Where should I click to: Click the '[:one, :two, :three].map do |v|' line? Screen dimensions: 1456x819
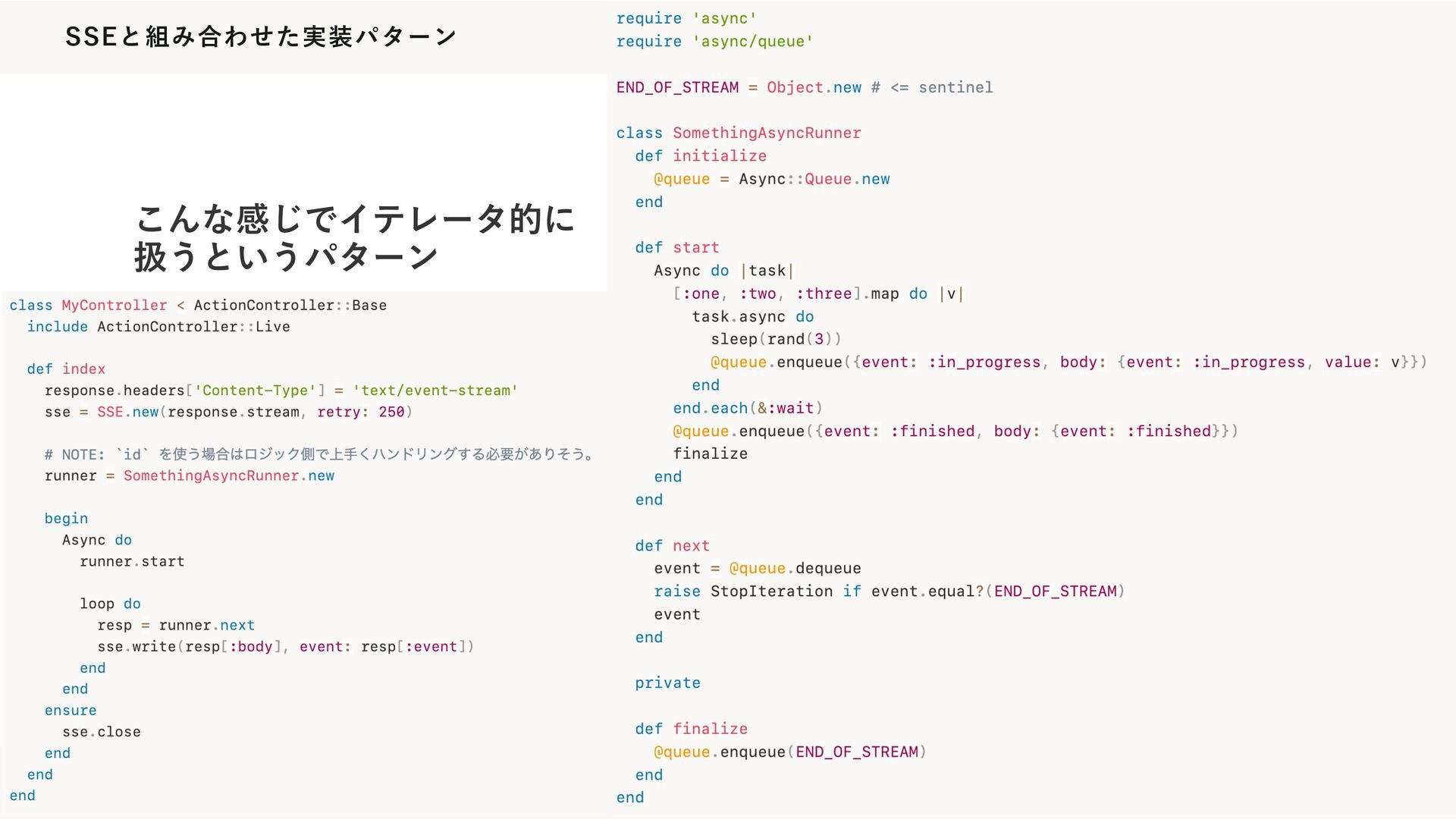coord(819,293)
